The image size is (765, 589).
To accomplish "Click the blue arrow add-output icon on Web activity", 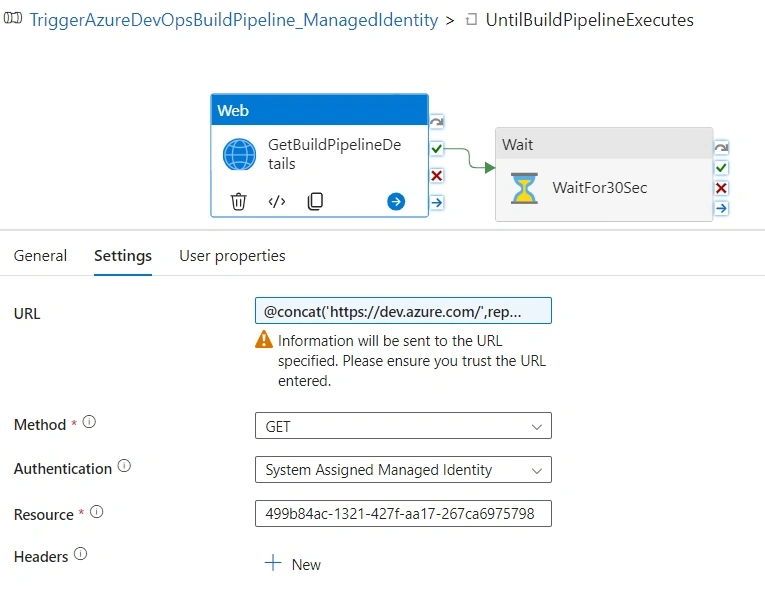I will coord(396,201).
